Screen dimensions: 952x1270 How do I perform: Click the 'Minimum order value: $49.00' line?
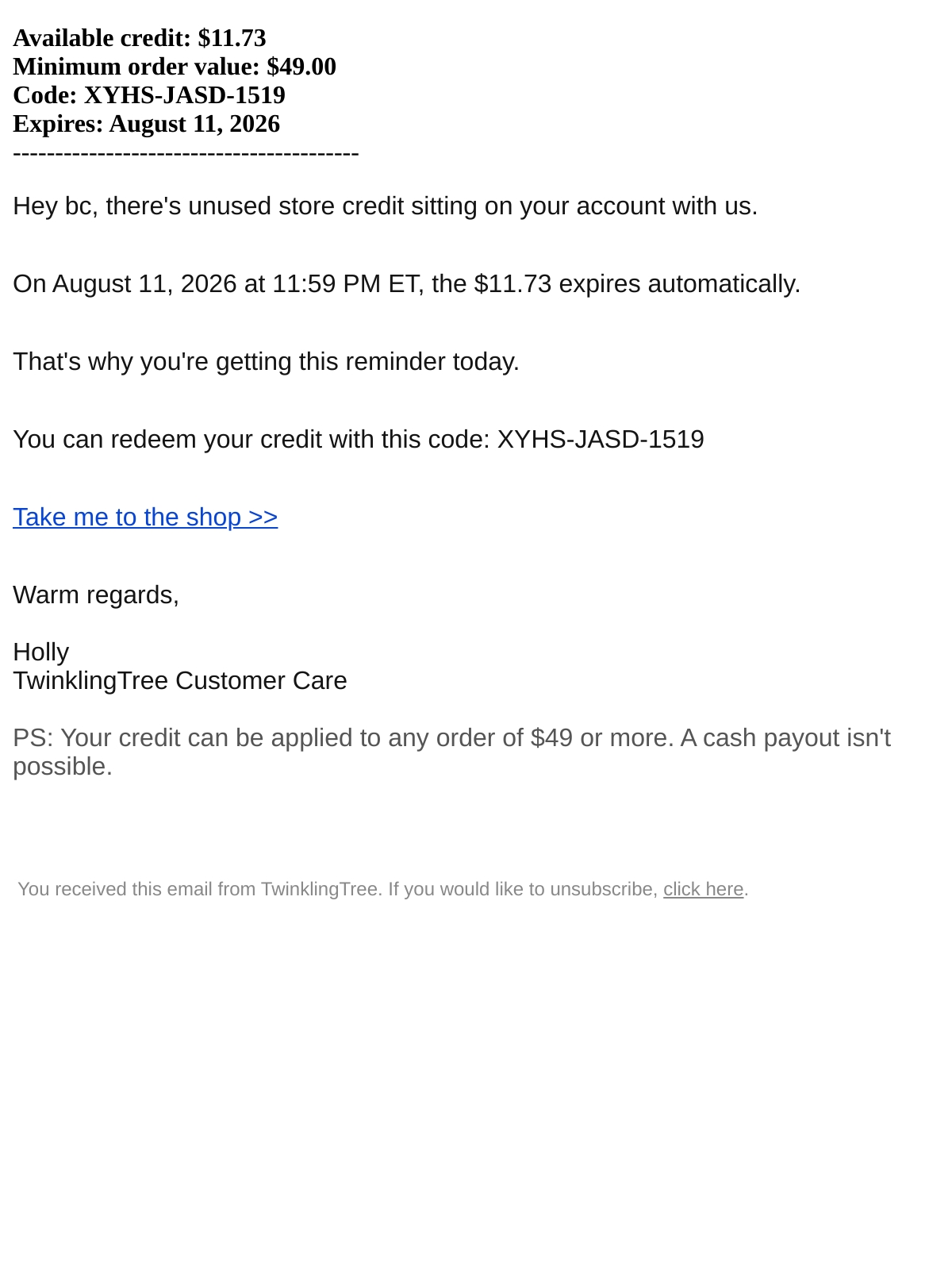175,67
